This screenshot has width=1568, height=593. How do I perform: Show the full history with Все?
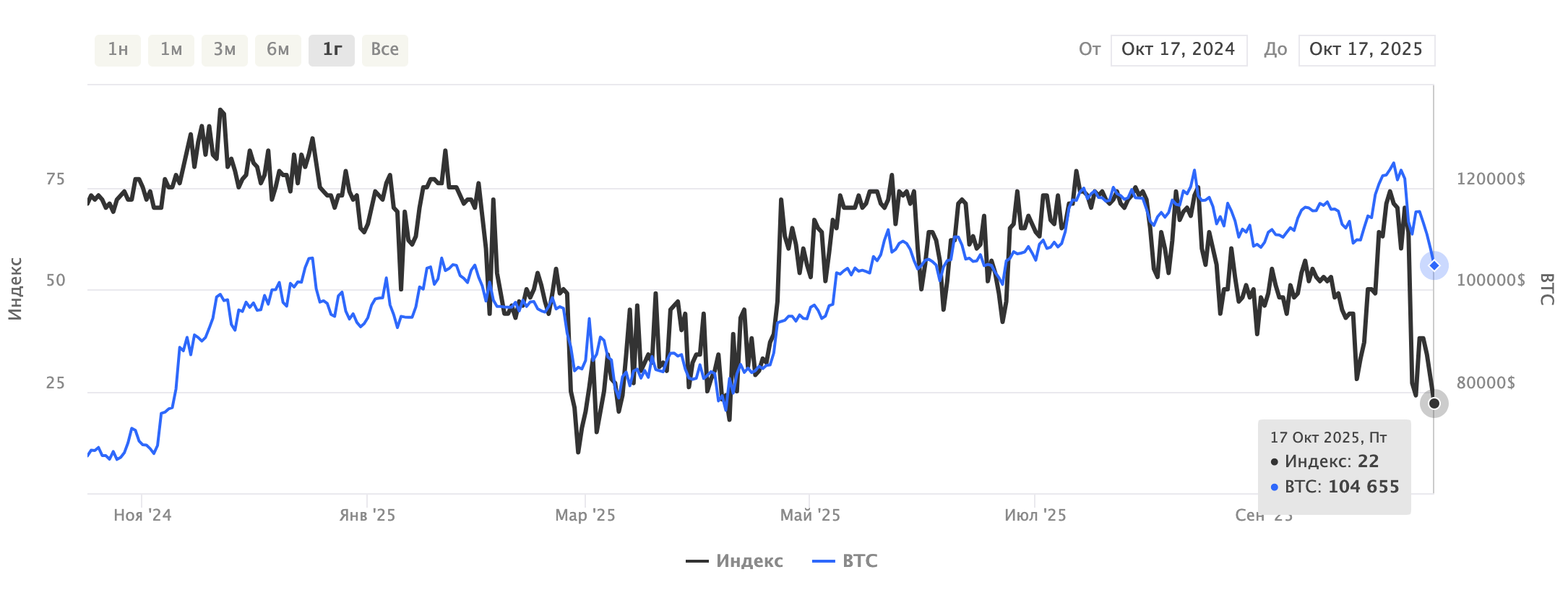(x=385, y=50)
